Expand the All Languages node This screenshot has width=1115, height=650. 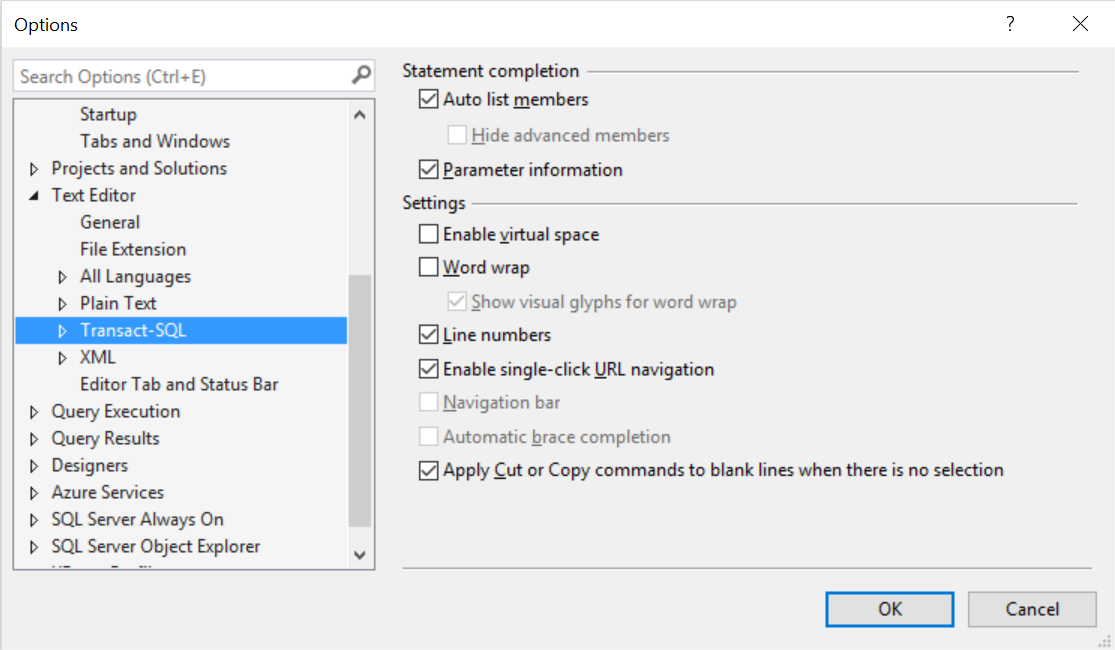(x=62, y=277)
